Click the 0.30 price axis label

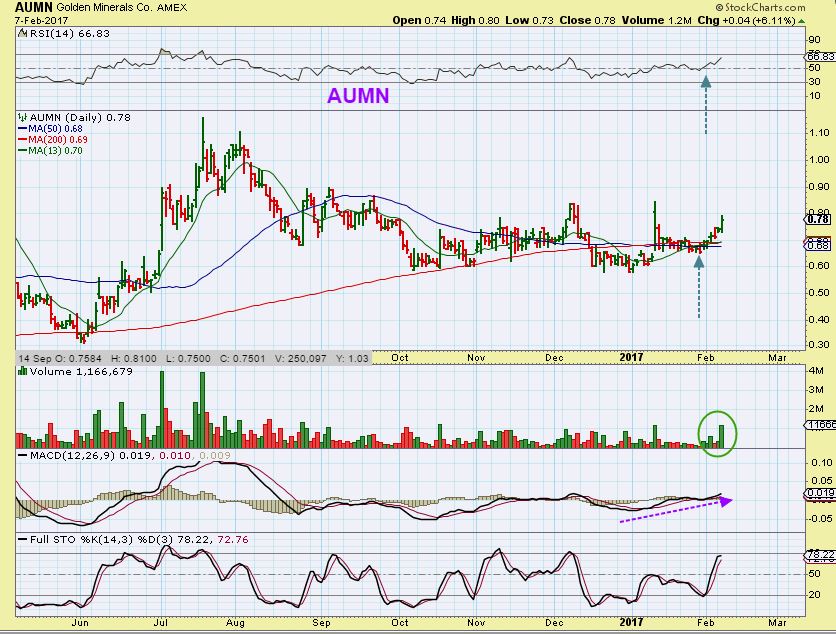[x=818, y=344]
